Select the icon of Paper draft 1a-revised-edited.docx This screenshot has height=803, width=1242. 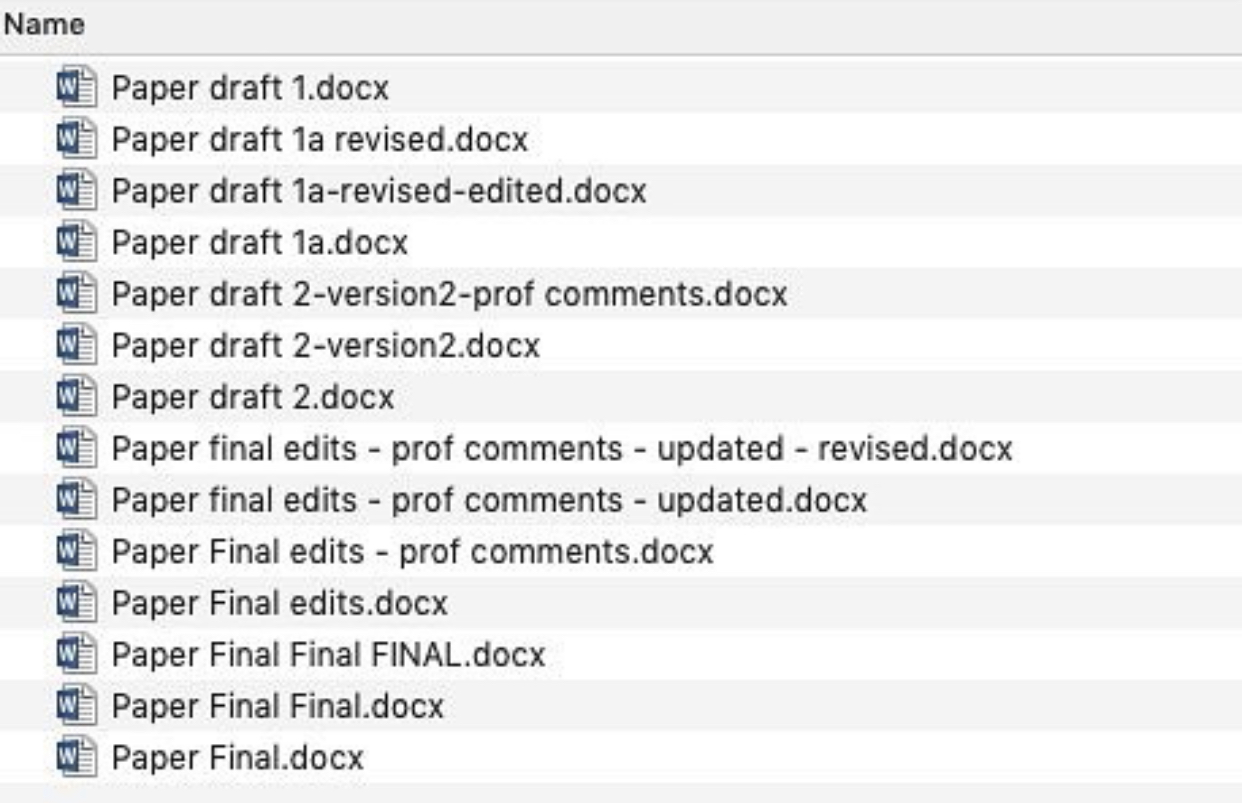click(x=76, y=191)
